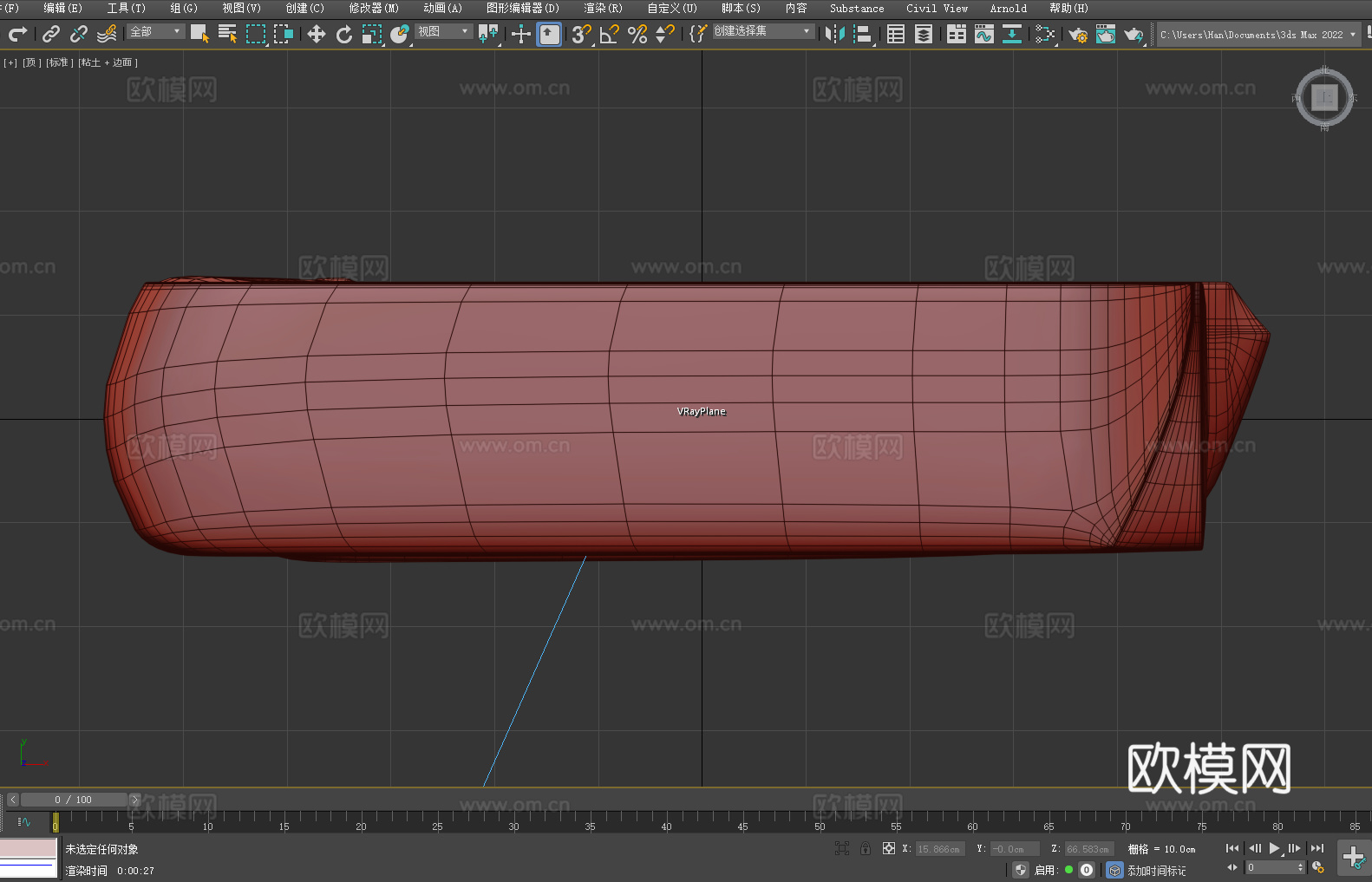Image resolution: width=1372 pixels, height=882 pixels.
Task: Toggle Spinner Snap
Action: tap(665, 34)
